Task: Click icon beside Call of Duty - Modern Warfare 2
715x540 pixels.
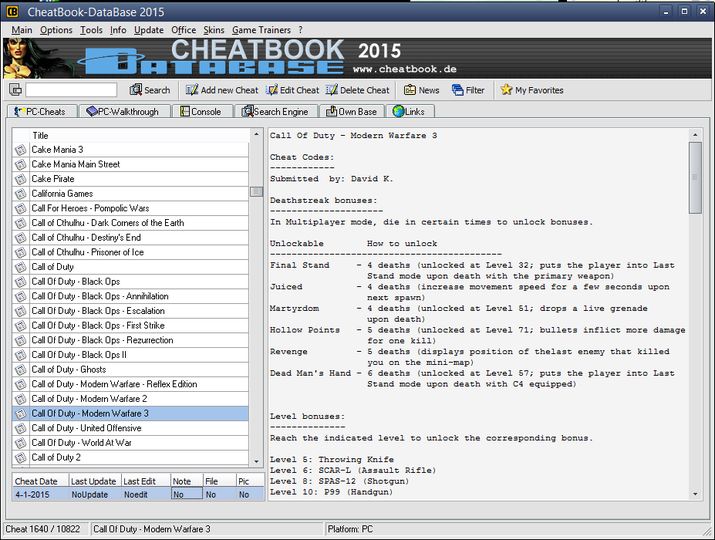Action: click(x=20, y=399)
